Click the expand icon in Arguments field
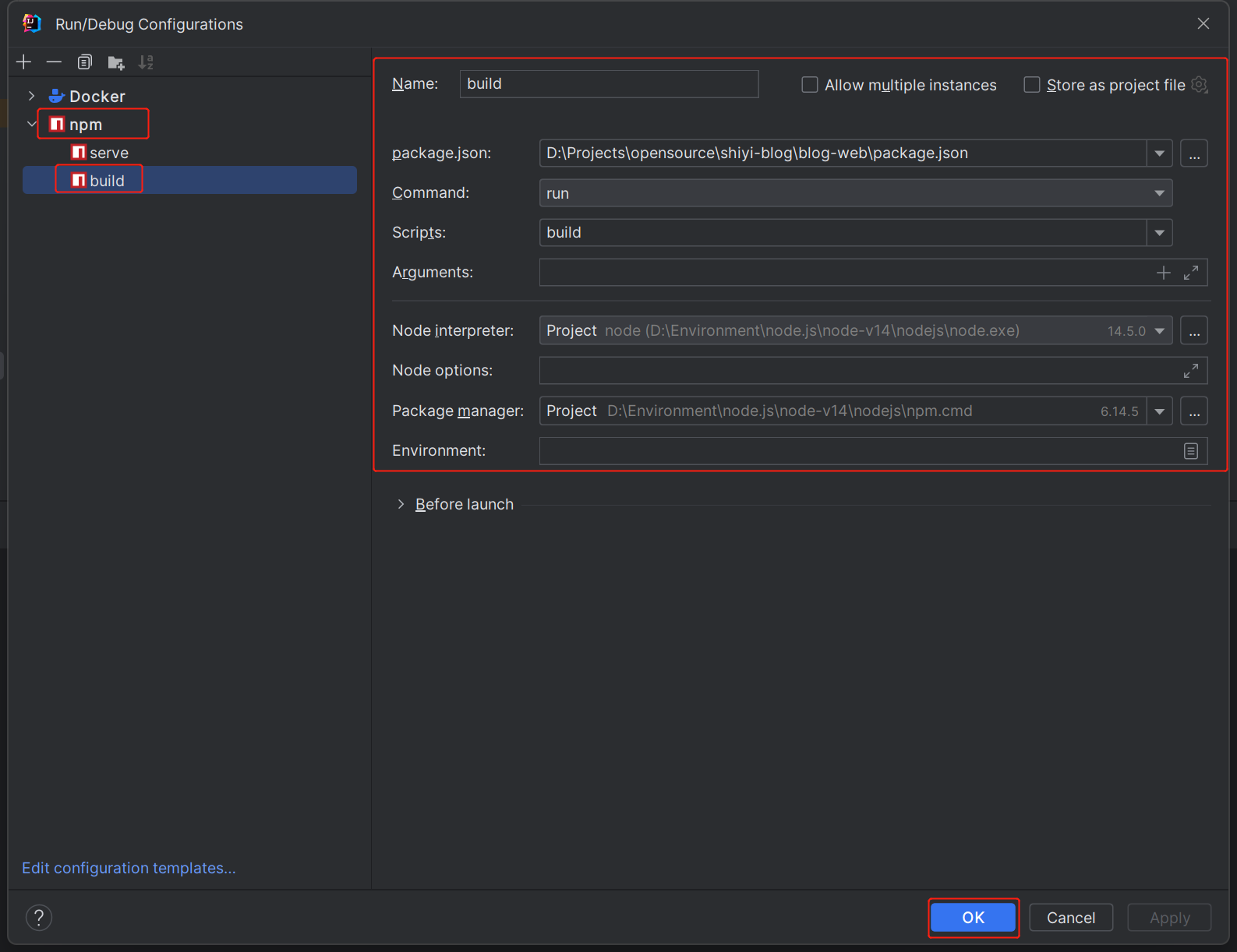Screen dimensions: 1237x952 tap(1190, 273)
